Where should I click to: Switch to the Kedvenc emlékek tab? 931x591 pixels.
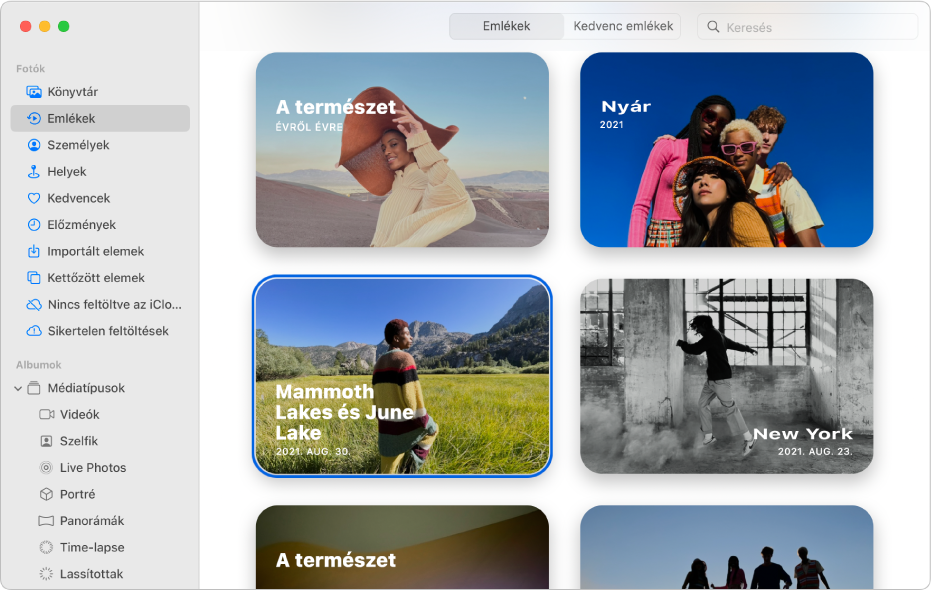pos(623,26)
